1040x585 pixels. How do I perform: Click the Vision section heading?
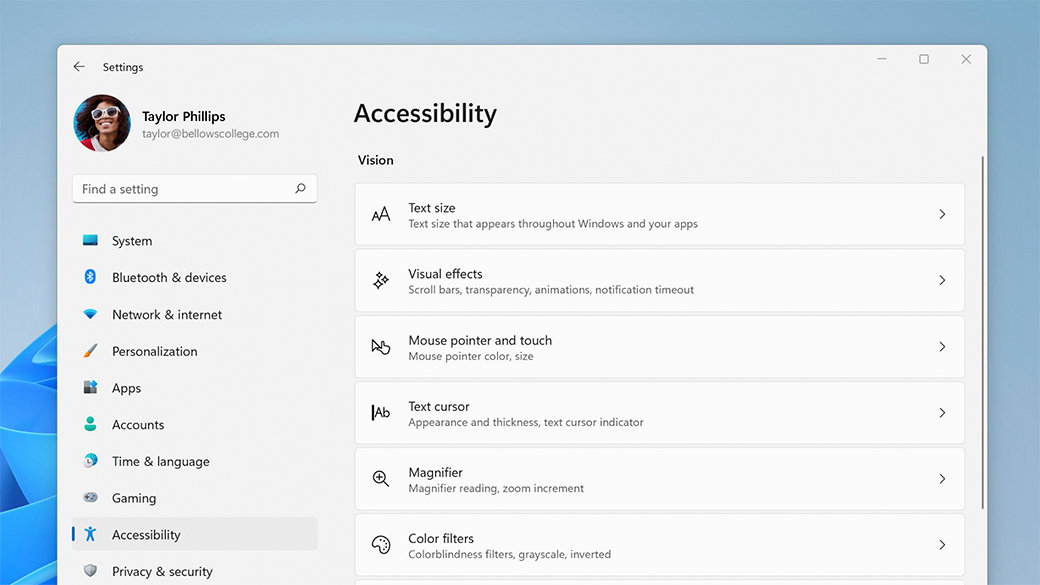point(375,160)
